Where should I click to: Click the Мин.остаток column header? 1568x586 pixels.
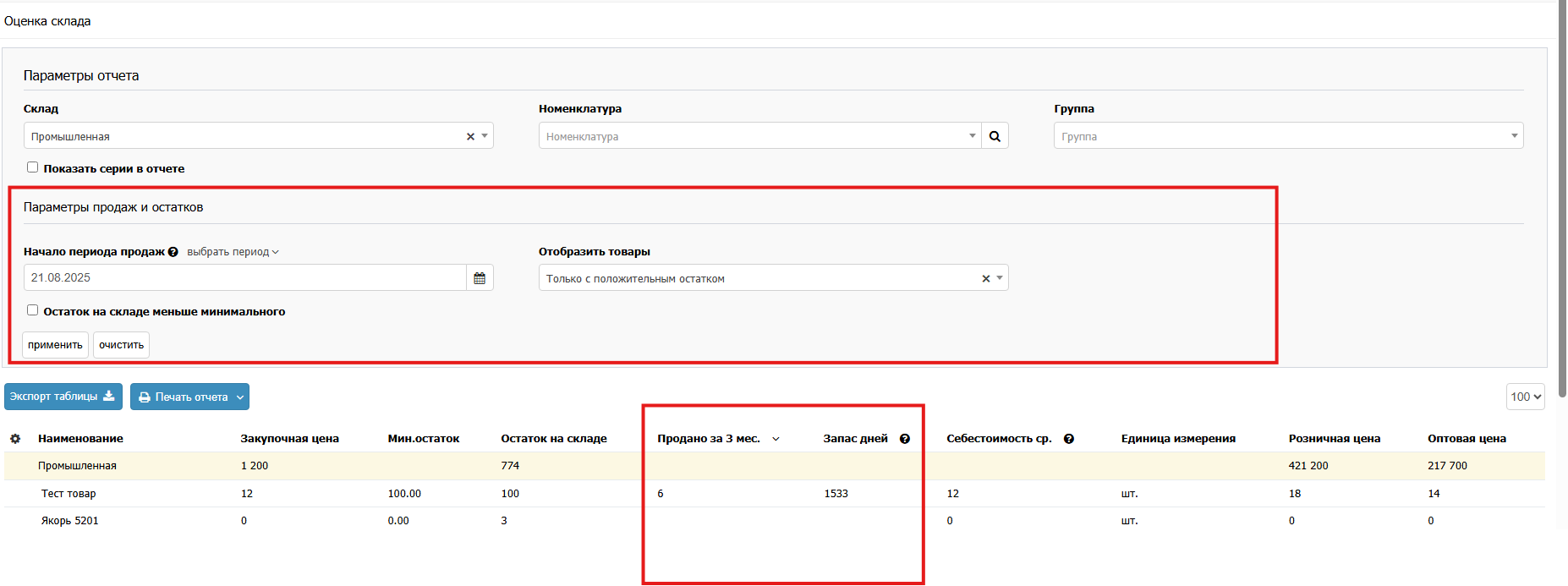pyautogui.click(x=424, y=439)
